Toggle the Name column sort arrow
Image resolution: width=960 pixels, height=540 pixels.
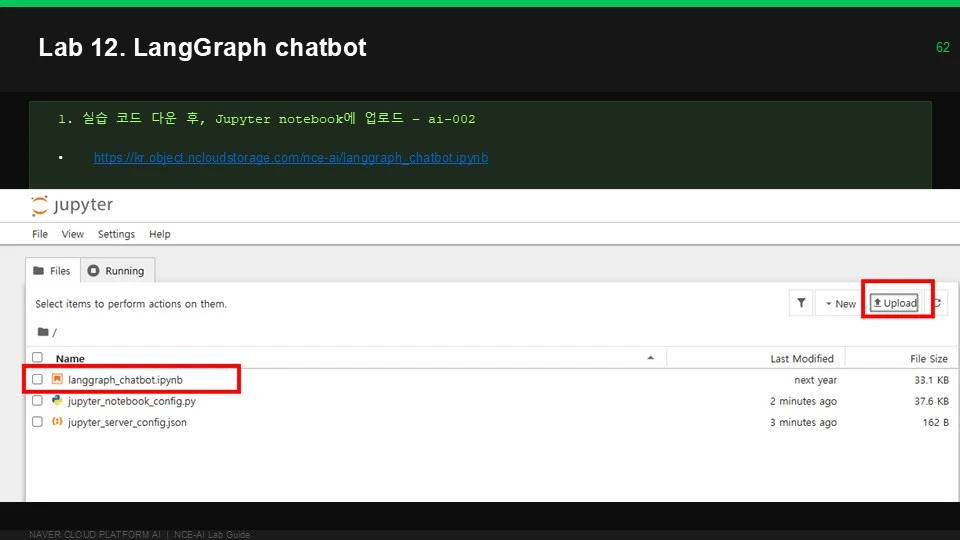pos(650,358)
